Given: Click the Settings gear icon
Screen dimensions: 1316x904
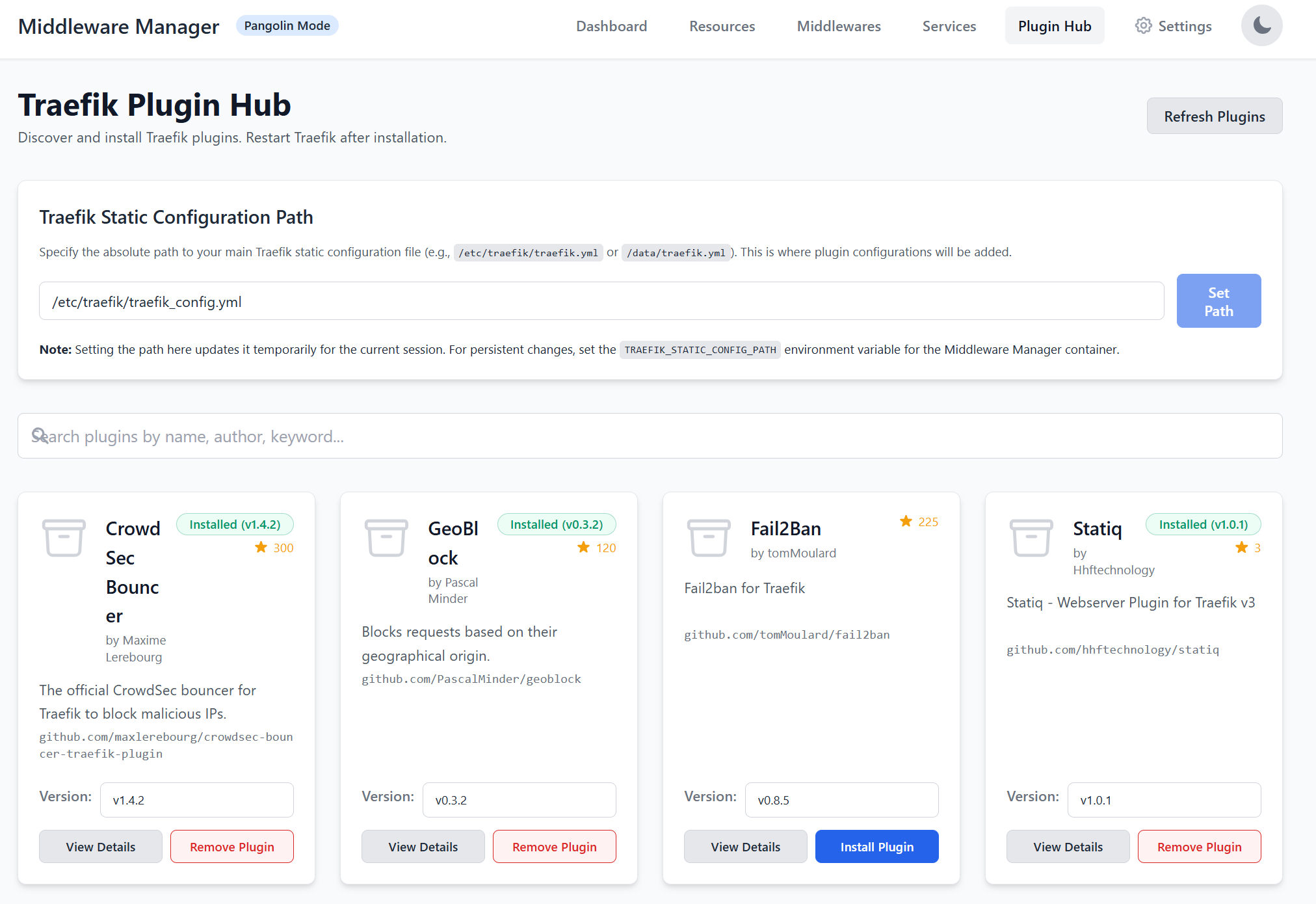Looking at the screenshot, I should tap(1143, 26).
